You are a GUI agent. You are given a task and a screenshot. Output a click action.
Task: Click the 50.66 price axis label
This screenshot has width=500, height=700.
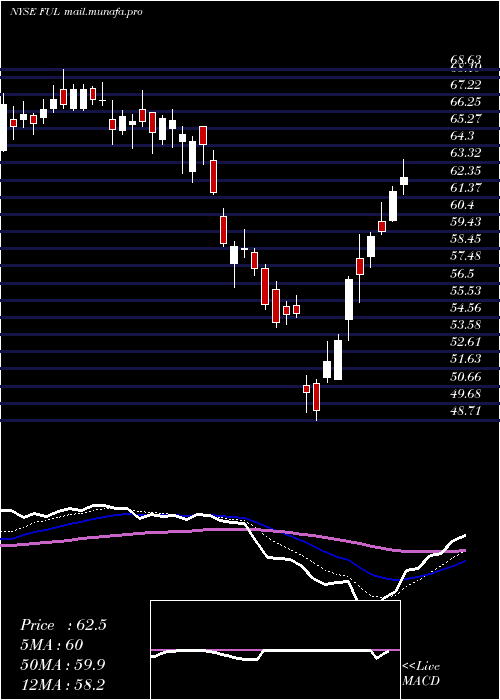[466, 376]
